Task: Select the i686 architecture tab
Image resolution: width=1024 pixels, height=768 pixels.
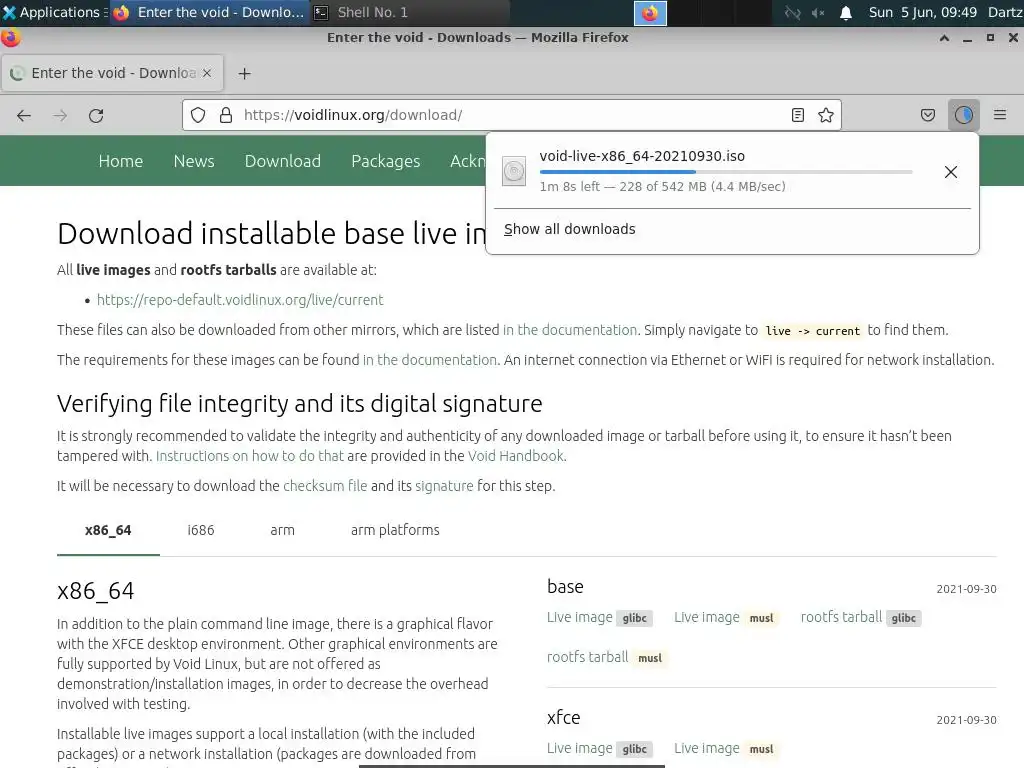Action: click(200, 530)
